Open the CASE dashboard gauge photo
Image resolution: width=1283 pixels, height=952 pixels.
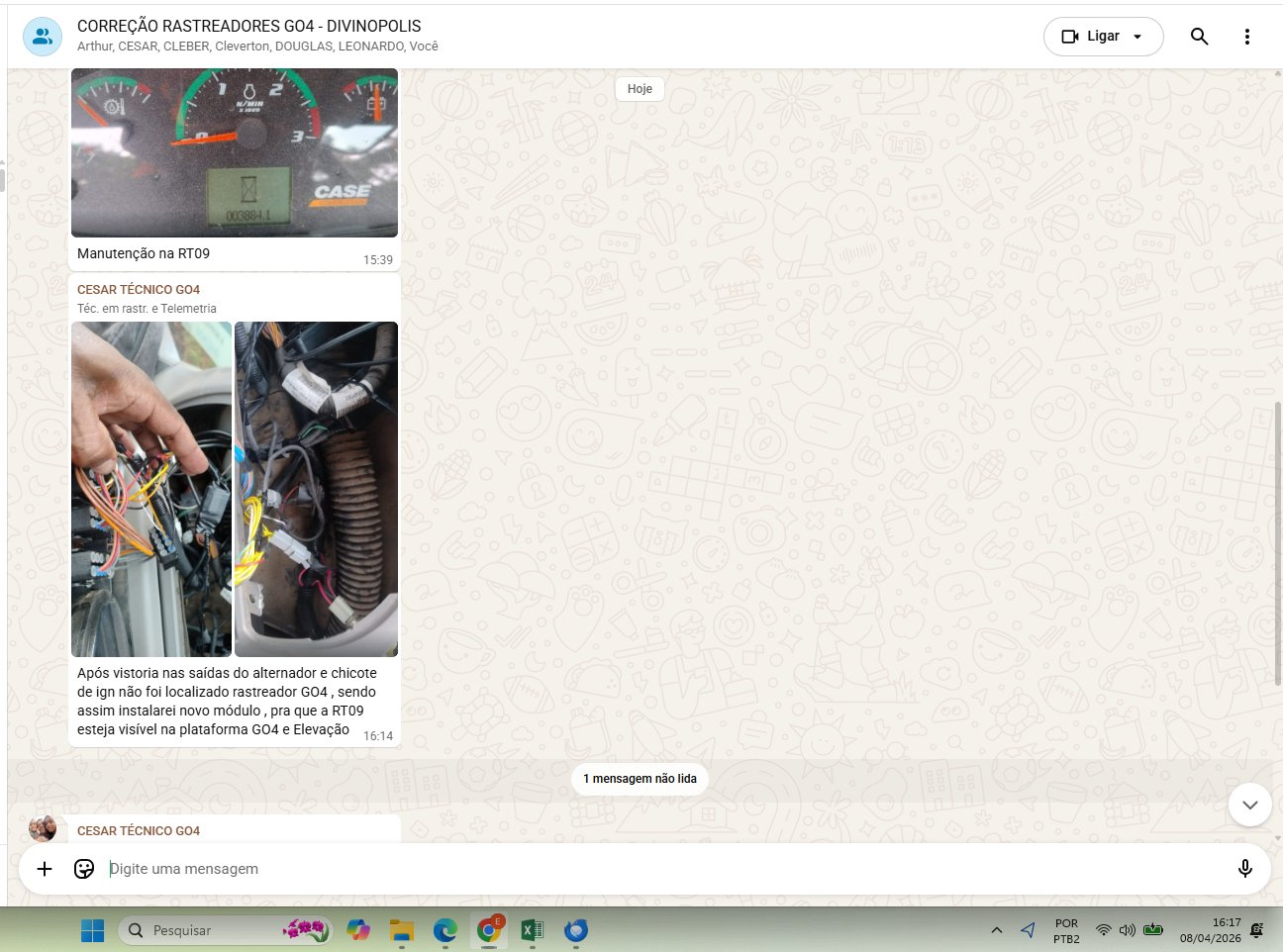coord(235,152)
